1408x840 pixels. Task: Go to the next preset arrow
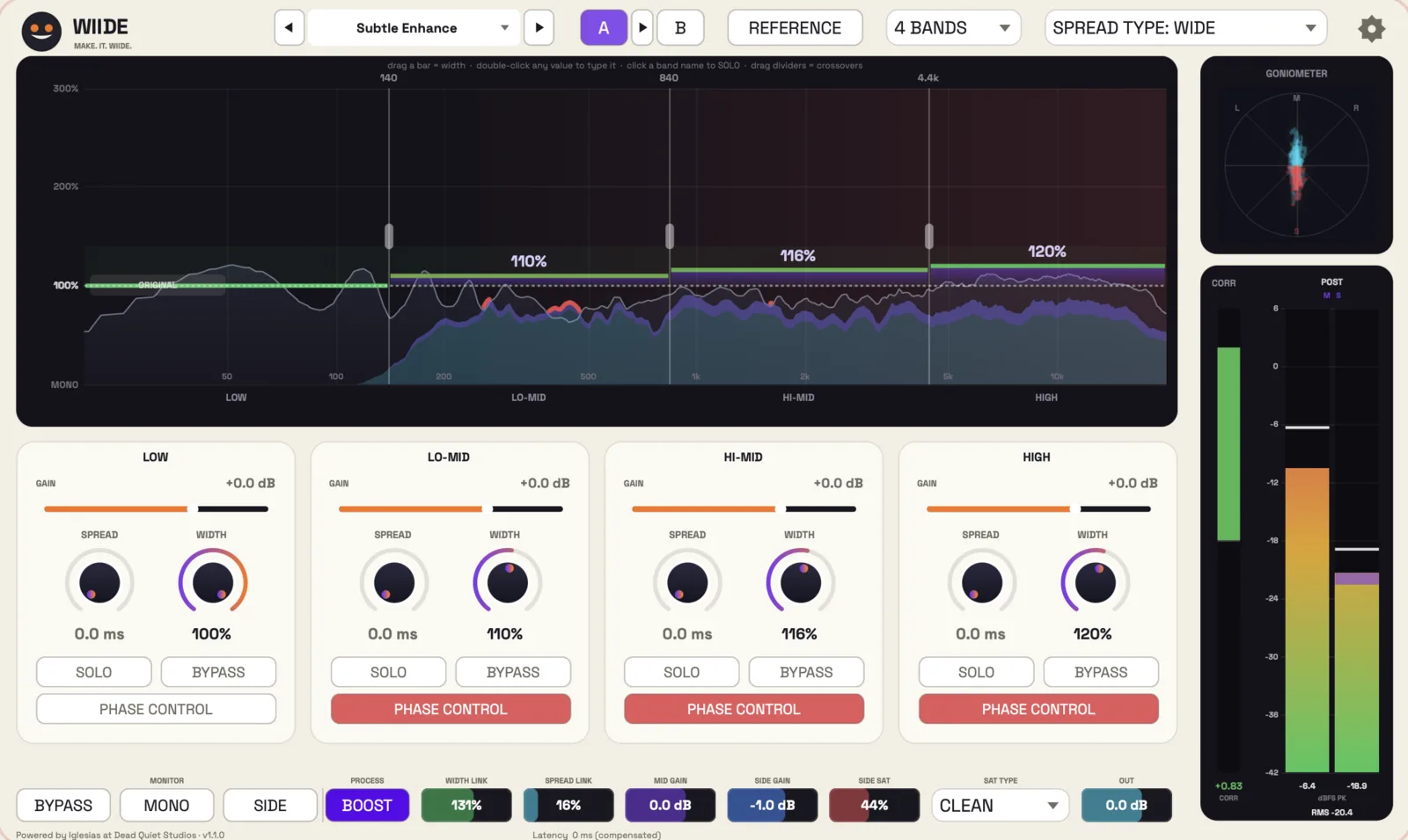coord(539,27)
